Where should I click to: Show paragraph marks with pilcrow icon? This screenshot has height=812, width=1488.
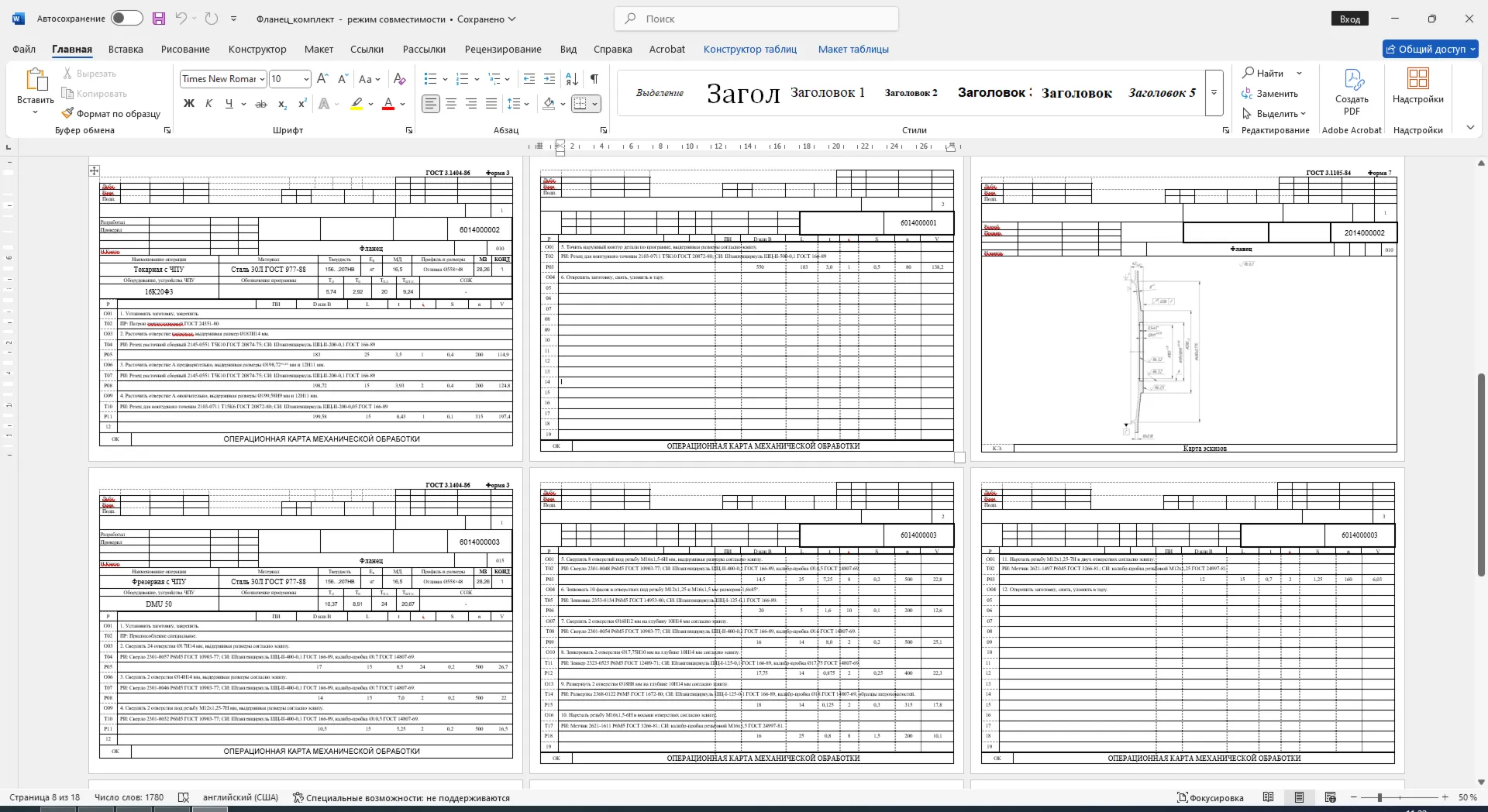tap(594, 78)
